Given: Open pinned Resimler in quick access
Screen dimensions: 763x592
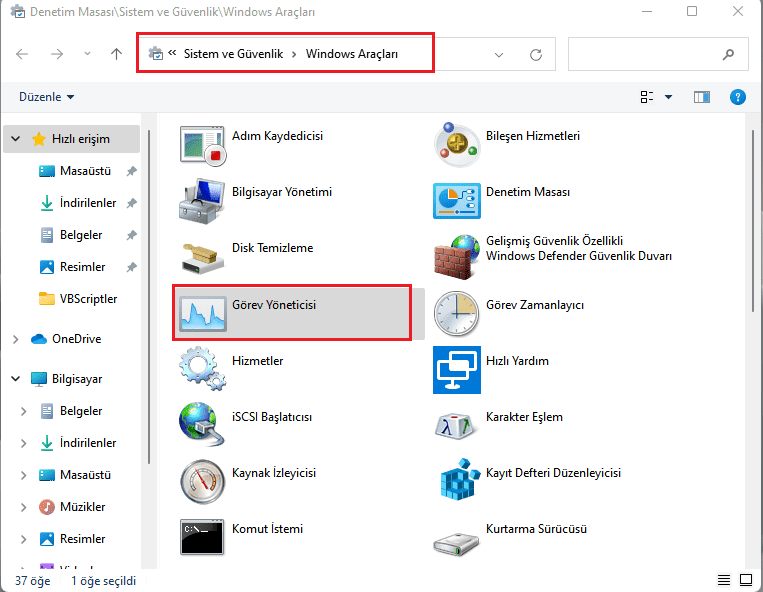Looking at the screenshot, I should coord(82,267).
